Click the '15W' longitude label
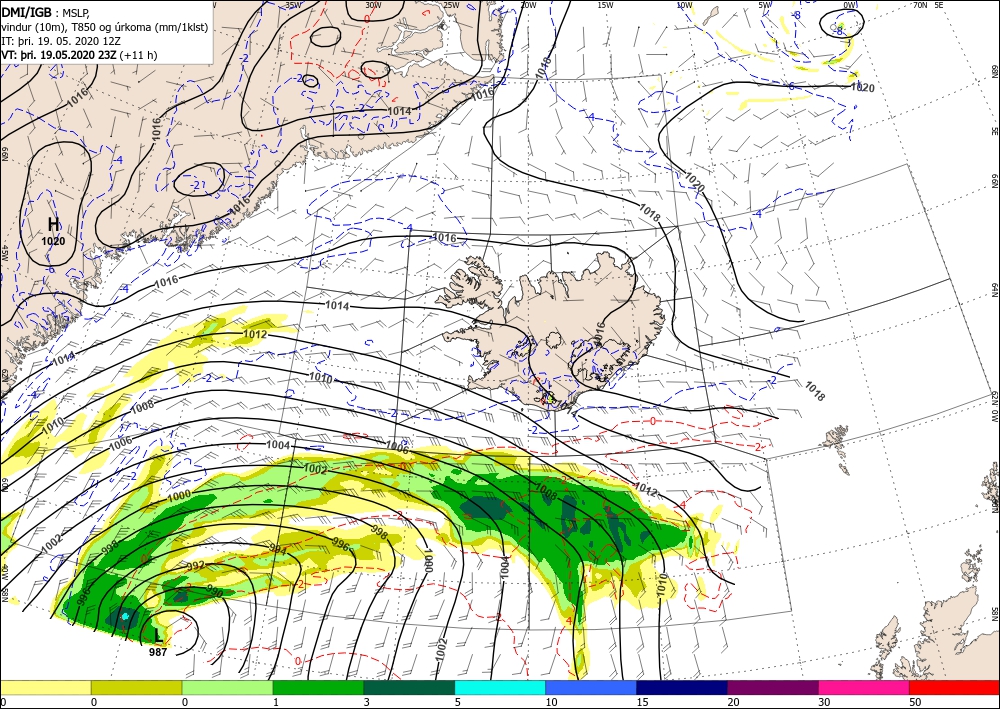Screen dimensions: 1000x709 (x=605, y=5)
